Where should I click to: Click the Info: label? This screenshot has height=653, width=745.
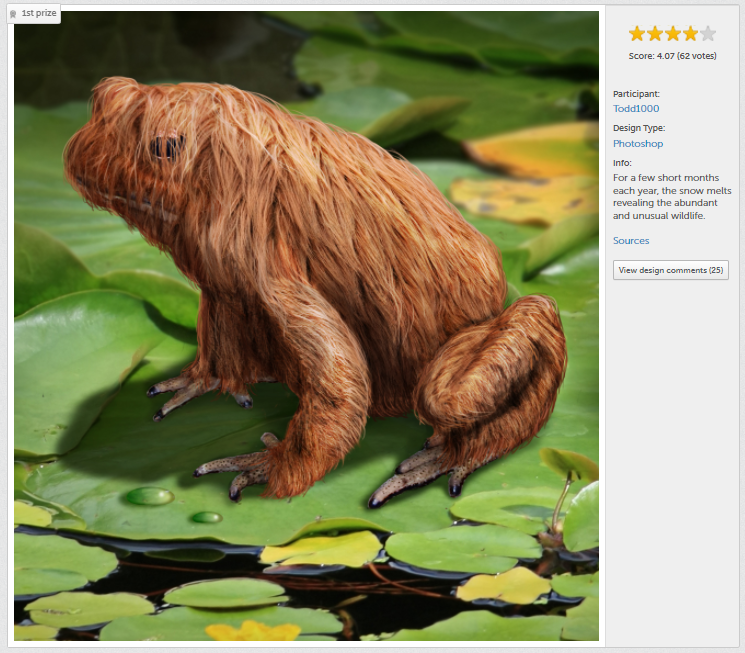click(x=622, y=163)
